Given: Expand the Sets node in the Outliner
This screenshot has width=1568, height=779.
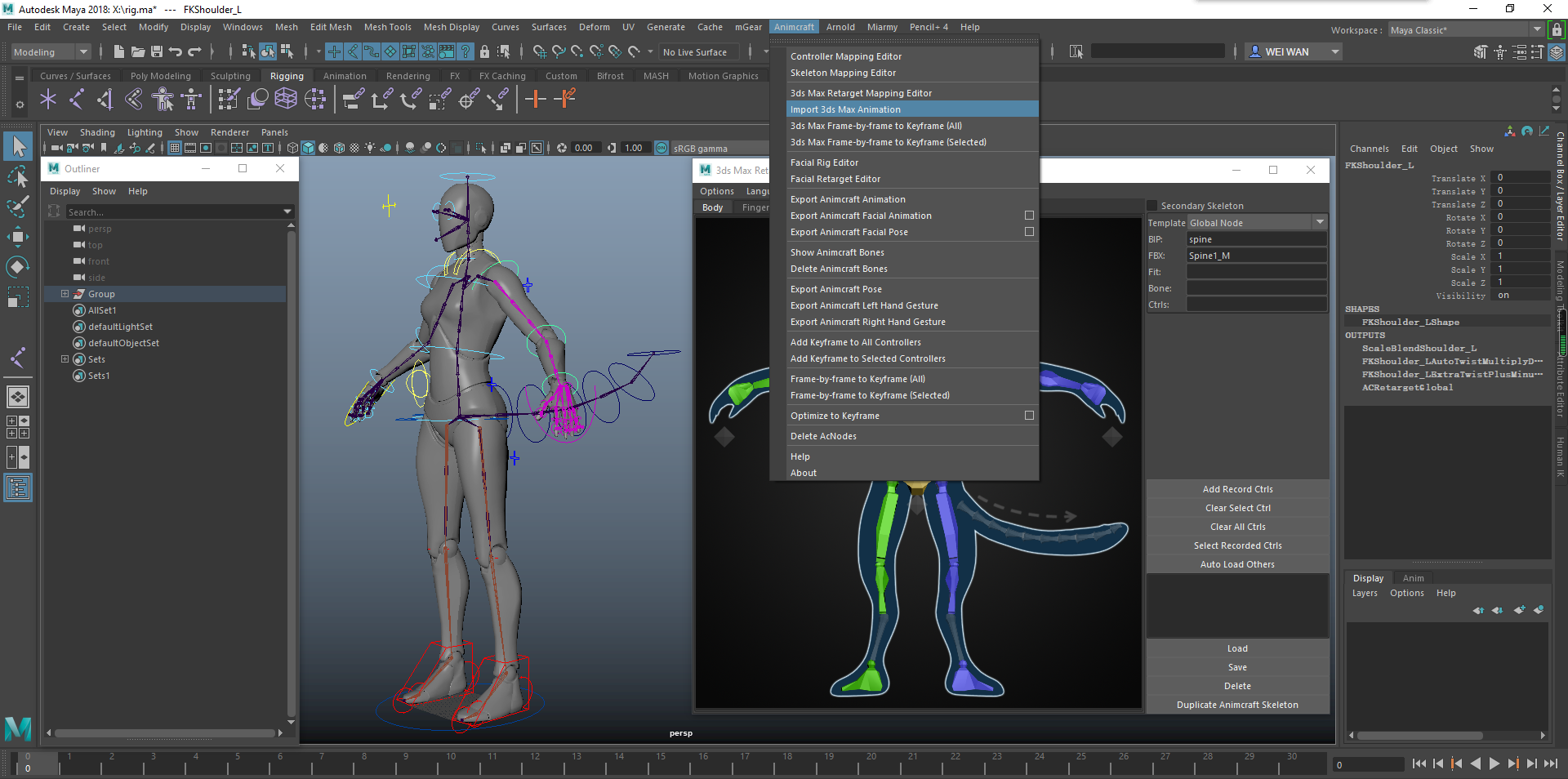Looking at the screenshot, I should coord(65,358).
